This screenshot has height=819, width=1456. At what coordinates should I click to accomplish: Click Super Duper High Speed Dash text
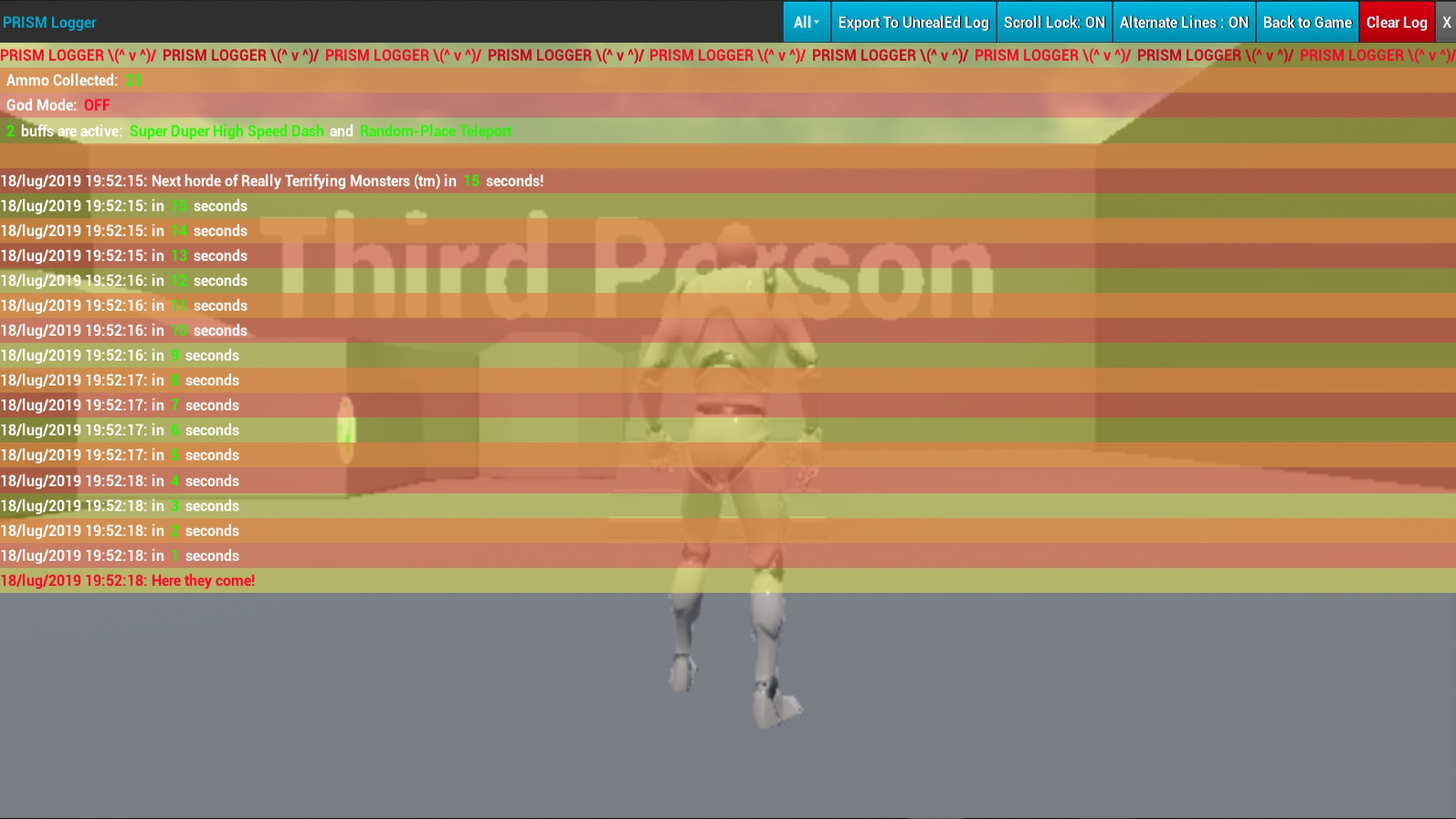(226, 131)
